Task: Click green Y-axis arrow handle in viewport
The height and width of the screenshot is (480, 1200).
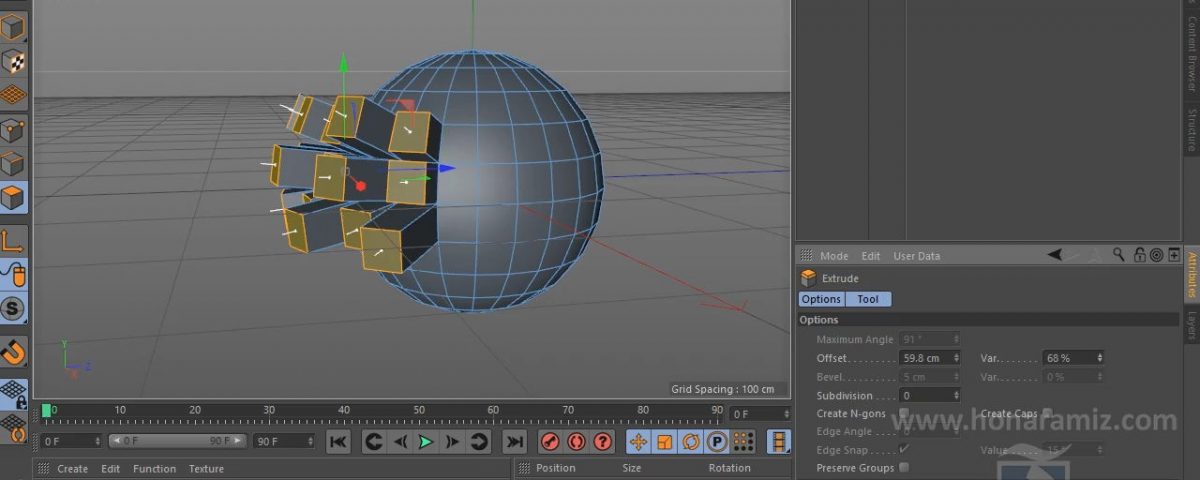Action: pyautogui.click(x=343, y=65)
